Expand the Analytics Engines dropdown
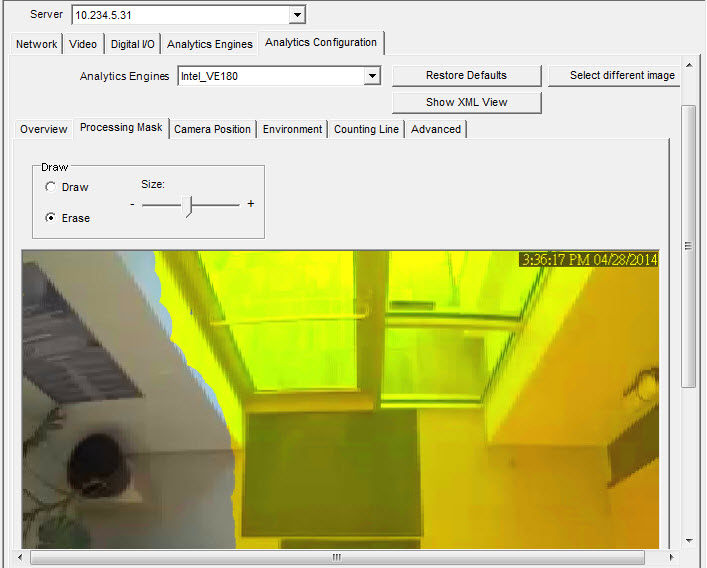Image resolution: width=707 pixels, height=568 pixels. tap(371, 76)
